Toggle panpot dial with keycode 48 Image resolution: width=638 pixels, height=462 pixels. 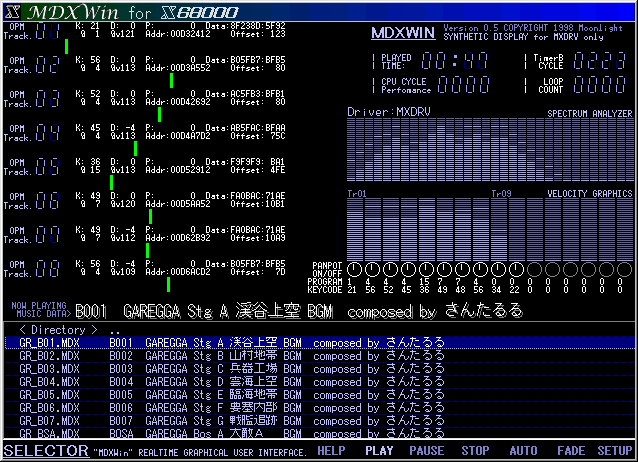click(462, 269)
